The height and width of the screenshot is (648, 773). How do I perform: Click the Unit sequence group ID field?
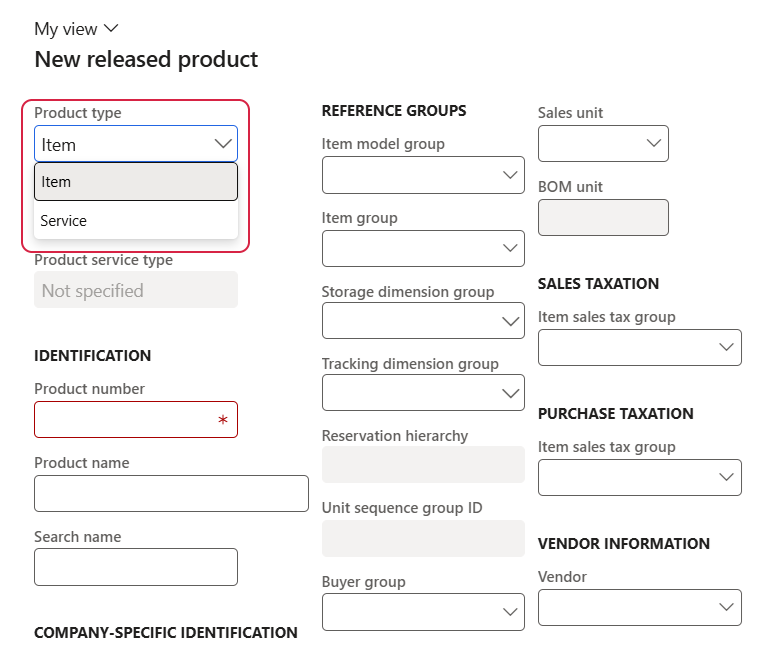pos(423,539)
